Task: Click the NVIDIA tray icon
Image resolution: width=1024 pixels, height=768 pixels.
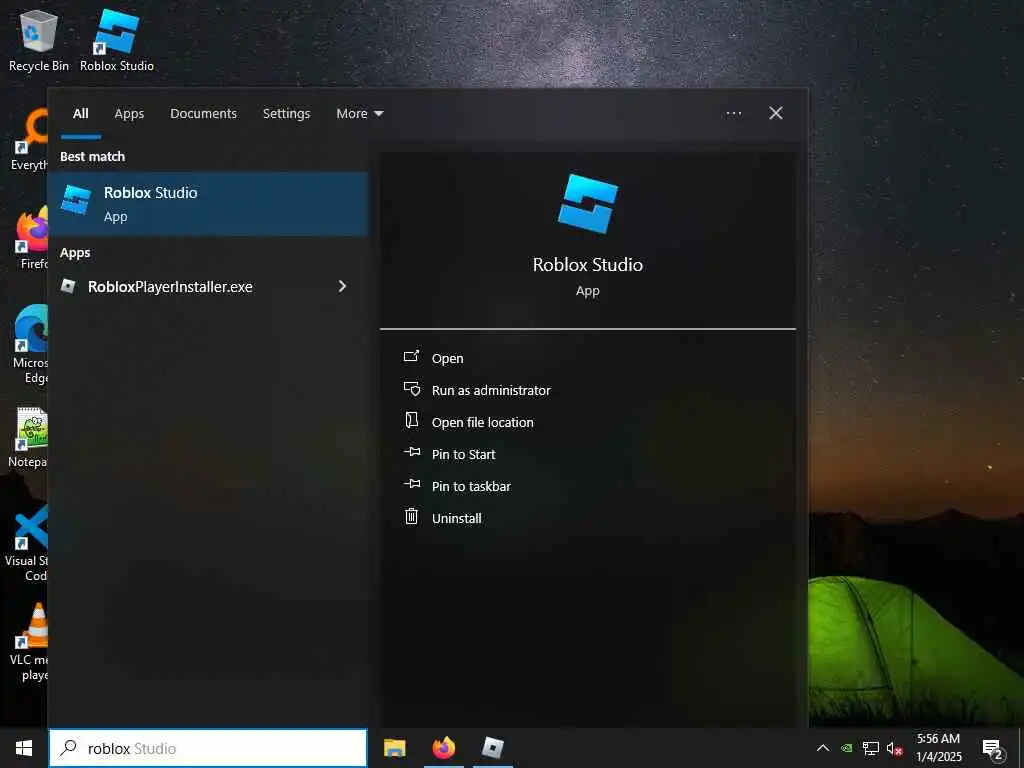Action: pos(846,748)
